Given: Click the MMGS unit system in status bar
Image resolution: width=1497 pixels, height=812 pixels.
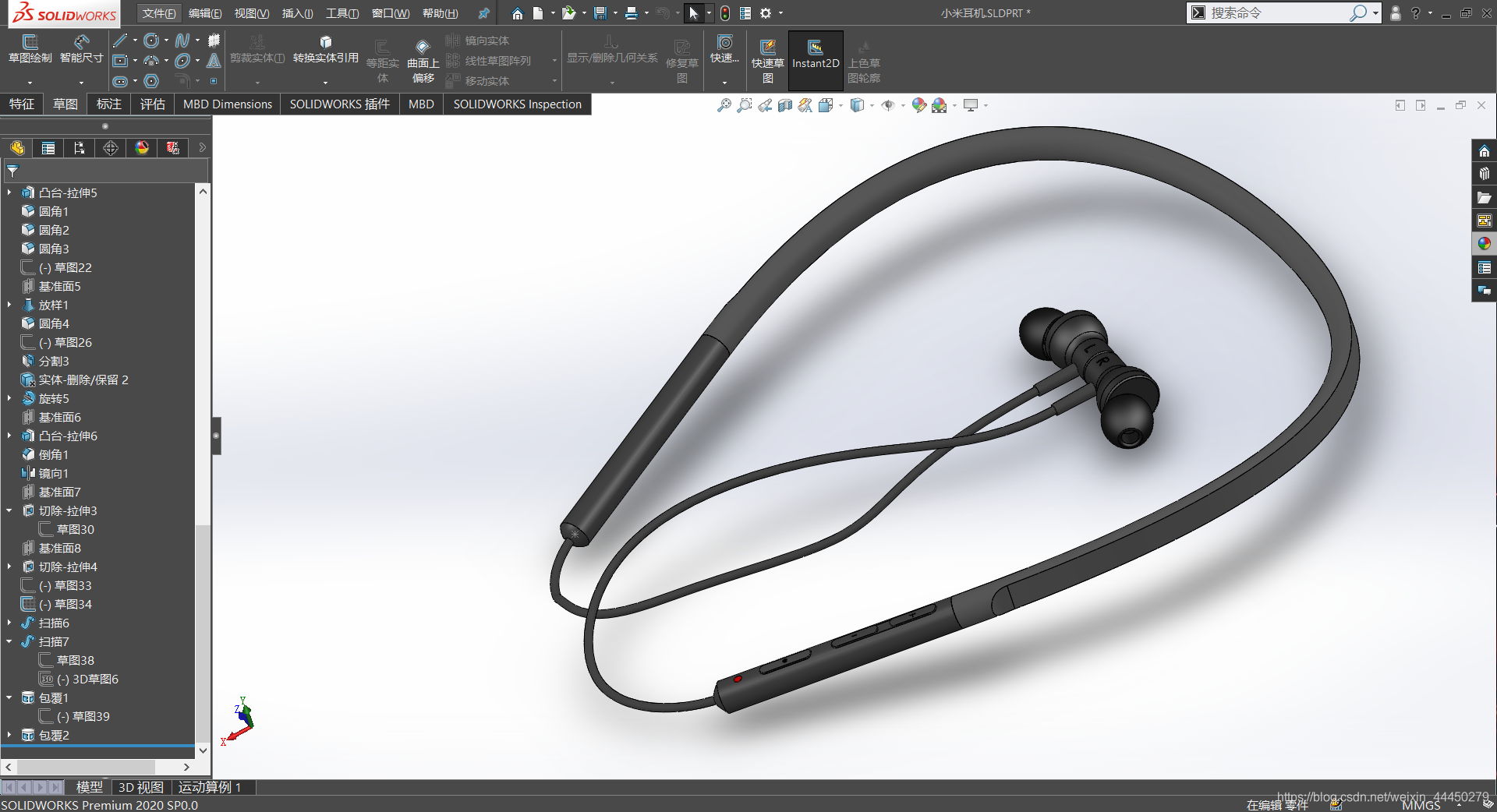Looking at the screenshot, I should [x=1421, y=805].
